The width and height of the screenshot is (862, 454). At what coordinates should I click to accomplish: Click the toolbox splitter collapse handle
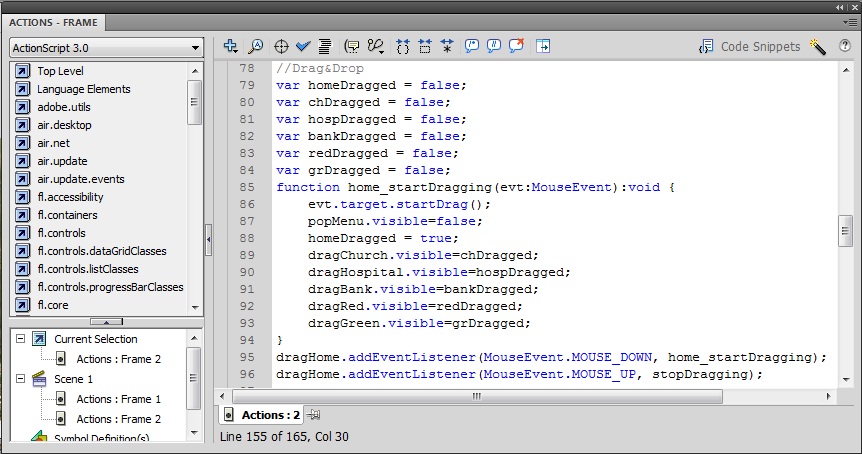tap(106, 322)
